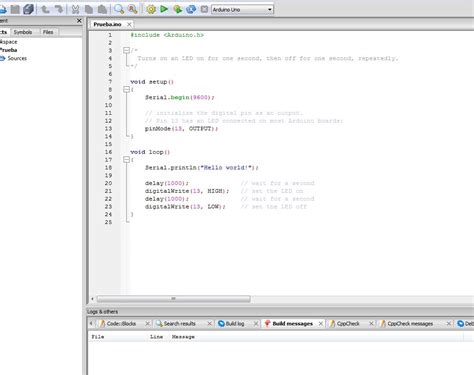Click line number 1 in the margin
This screenshot has height=375, width=474.
click(110, 35)
